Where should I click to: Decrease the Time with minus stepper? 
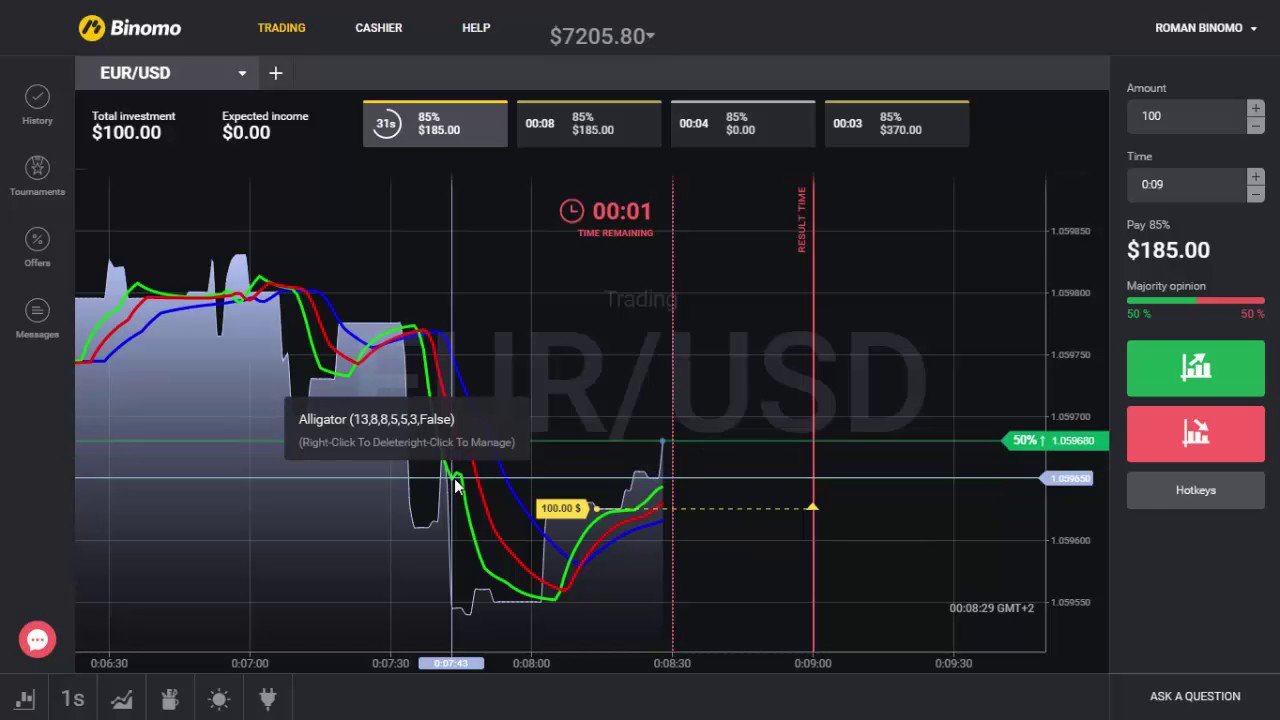point(1255,193)
